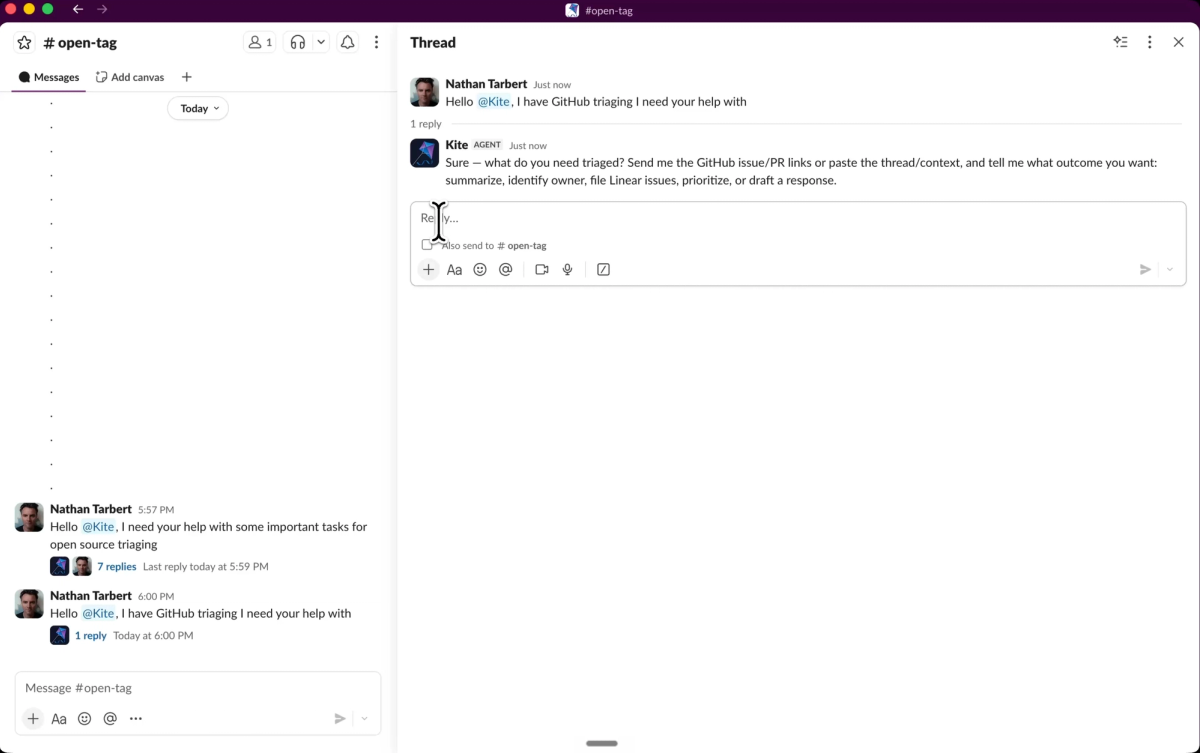Image resolution: width=1200 pixels, height=753 pixels.
Task: Click @Kite mention in 6:00 PM channel message
Action: pyautogui.click(x=98, y=613)
